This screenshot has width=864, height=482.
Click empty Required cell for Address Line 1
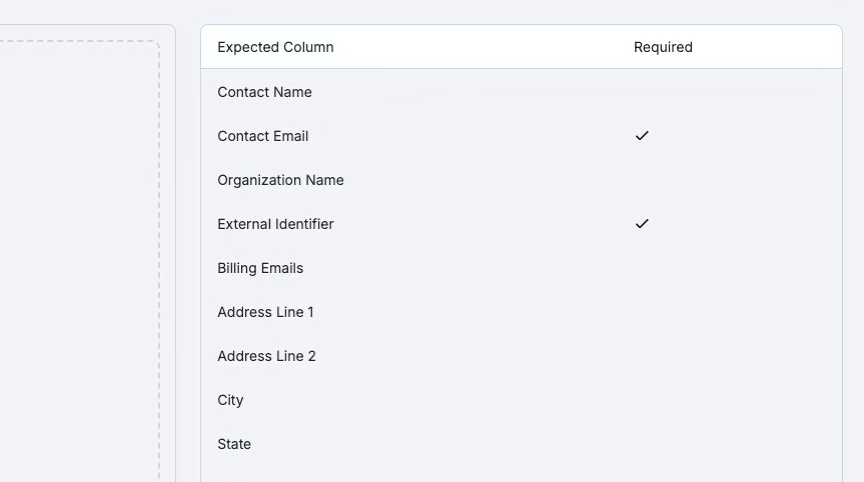point(642,312)
